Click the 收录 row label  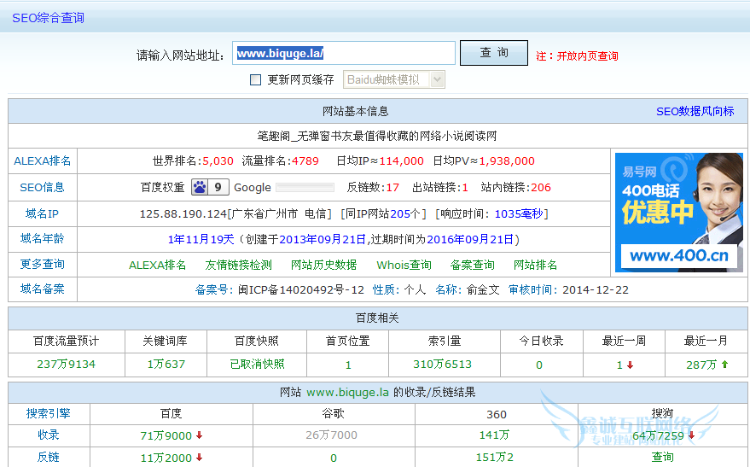(48, 435)
